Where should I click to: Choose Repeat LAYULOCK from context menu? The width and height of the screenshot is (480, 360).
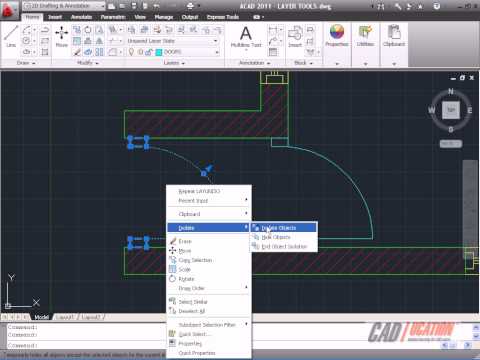(x=209, y=191)
